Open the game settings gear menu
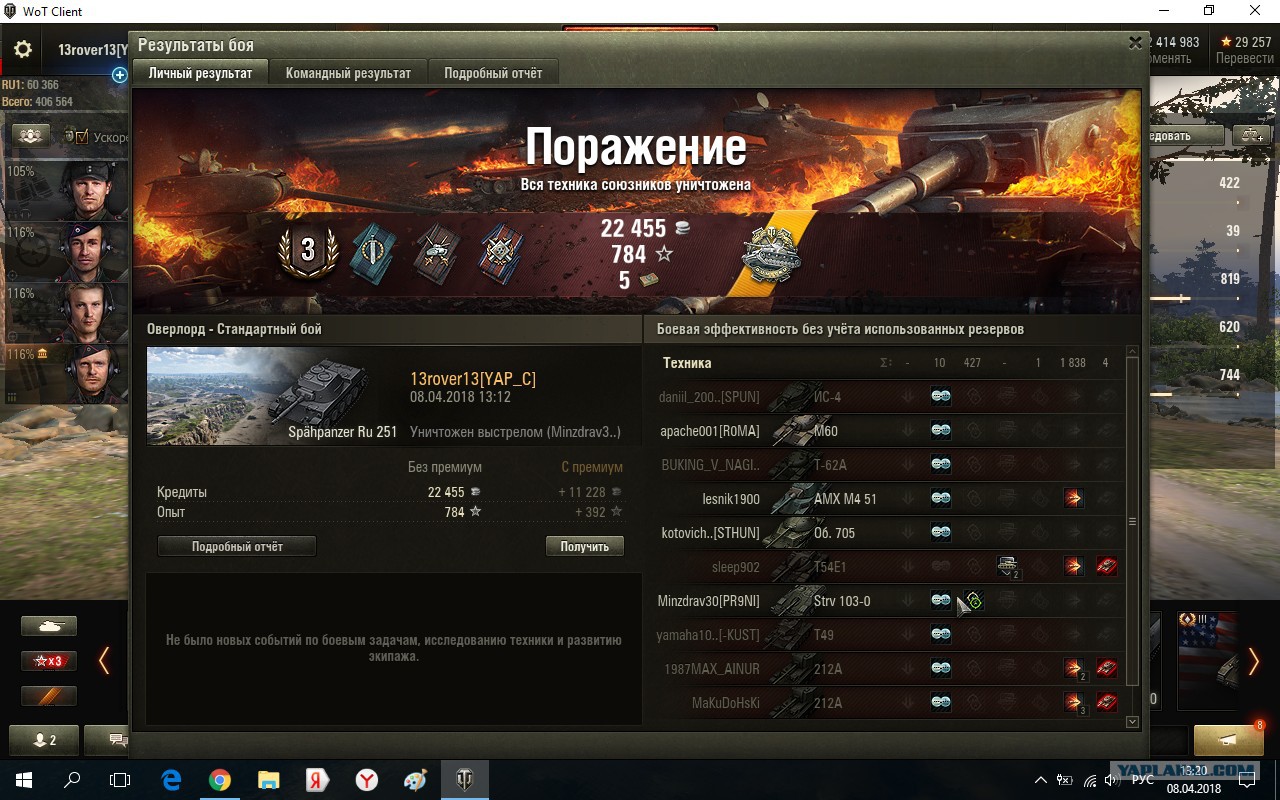 [23, 49]
